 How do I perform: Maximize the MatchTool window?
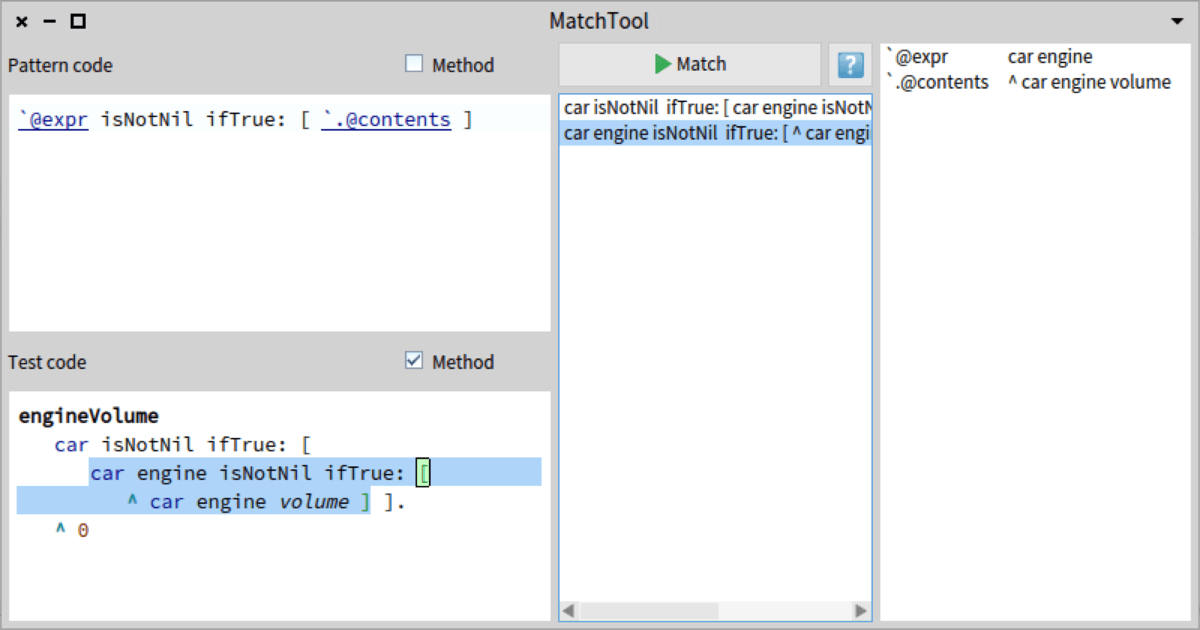[78, 21]
